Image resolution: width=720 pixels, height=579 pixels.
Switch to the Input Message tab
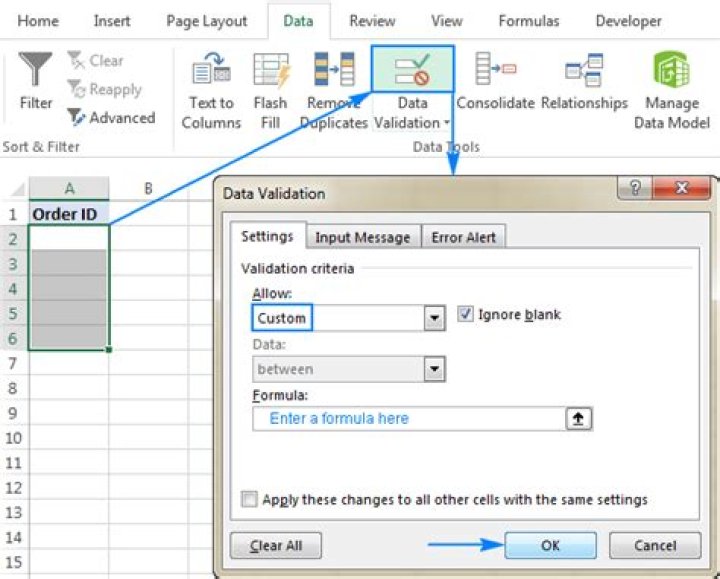click(363, 237)
